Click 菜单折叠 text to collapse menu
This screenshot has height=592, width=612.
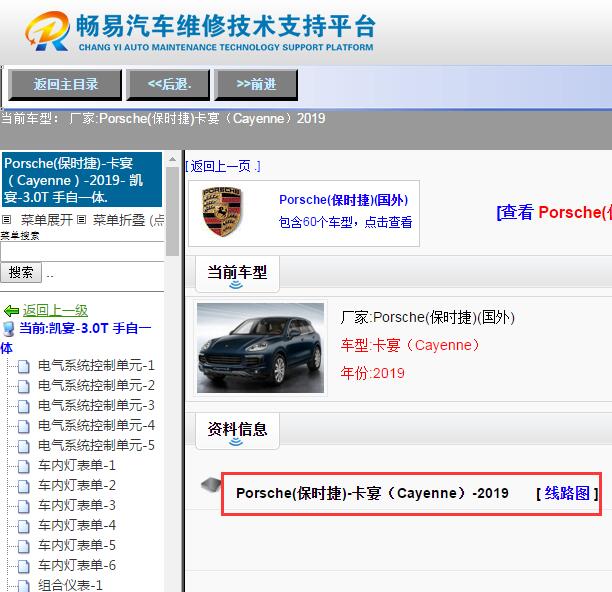tap(119, 220)
